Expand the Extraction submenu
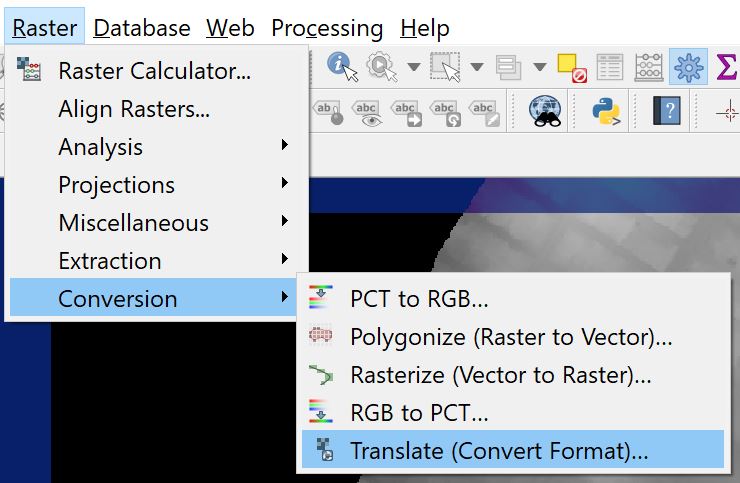 coord(158,261)
